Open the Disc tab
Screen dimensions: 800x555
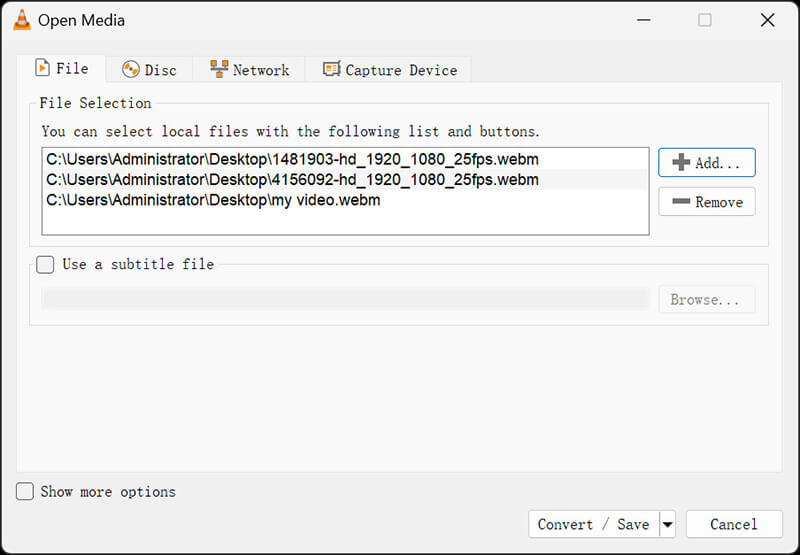point(149,70)
